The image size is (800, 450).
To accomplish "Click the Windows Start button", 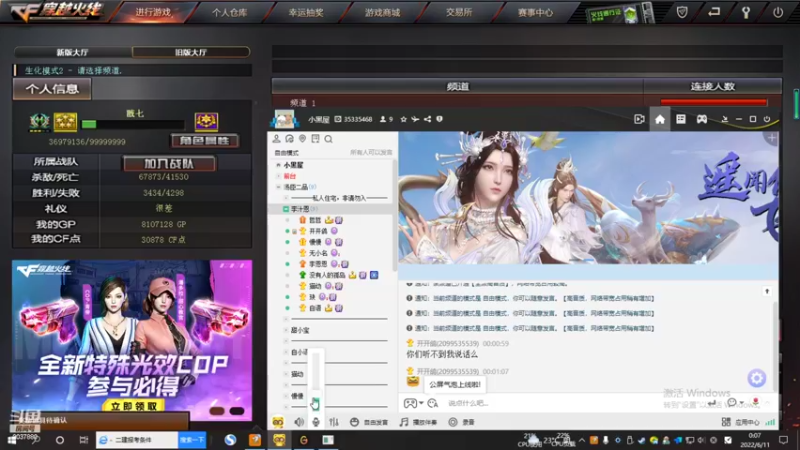I will pyautogui.click(x=11, y=440).
